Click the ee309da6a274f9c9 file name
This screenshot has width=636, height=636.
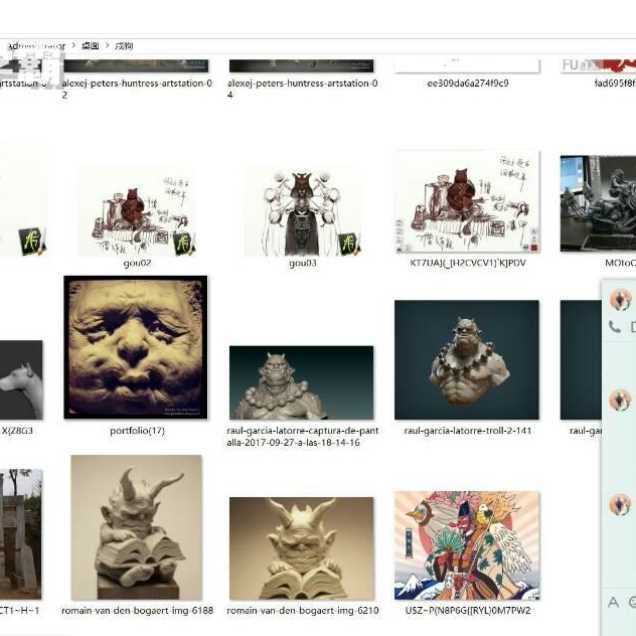(468, 83)
